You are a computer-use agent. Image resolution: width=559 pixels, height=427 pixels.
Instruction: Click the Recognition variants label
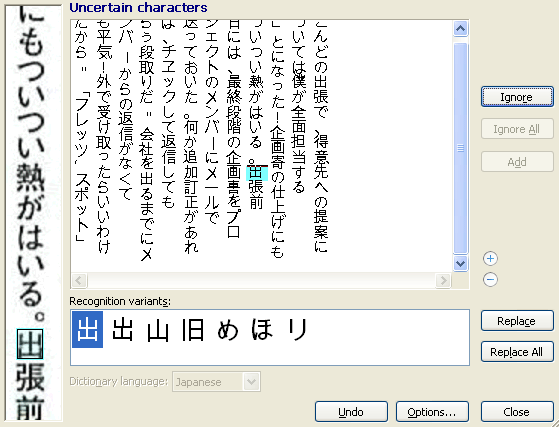120,301
